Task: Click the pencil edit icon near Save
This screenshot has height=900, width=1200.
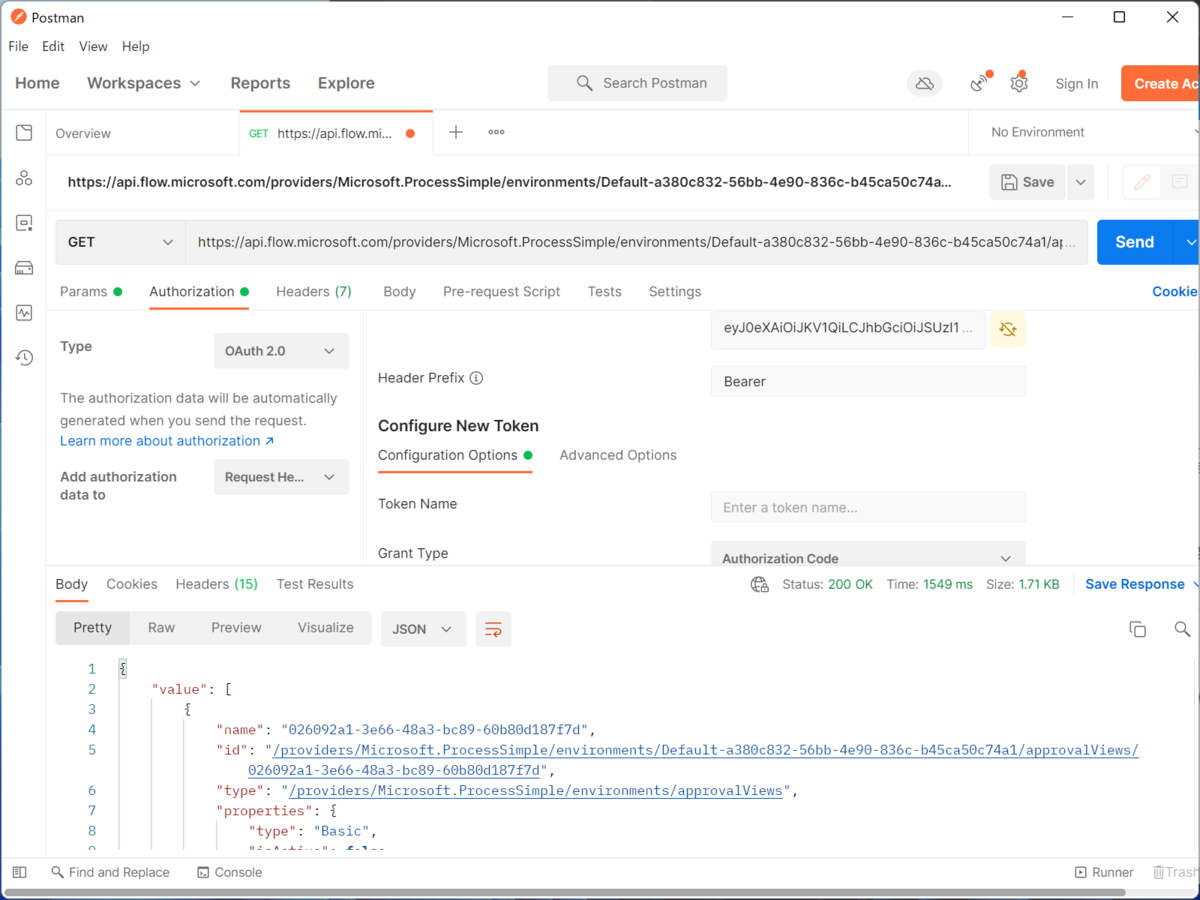Action: [1142, 182]
